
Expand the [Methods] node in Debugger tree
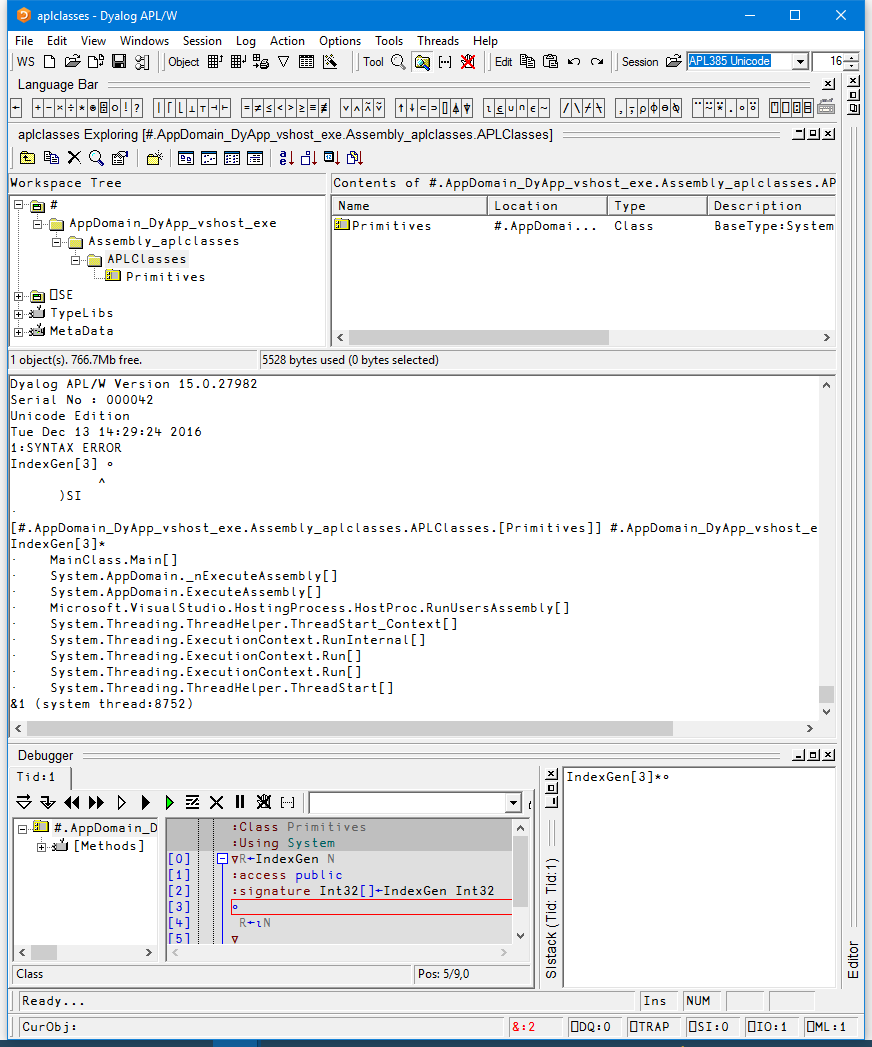point(42,847)
